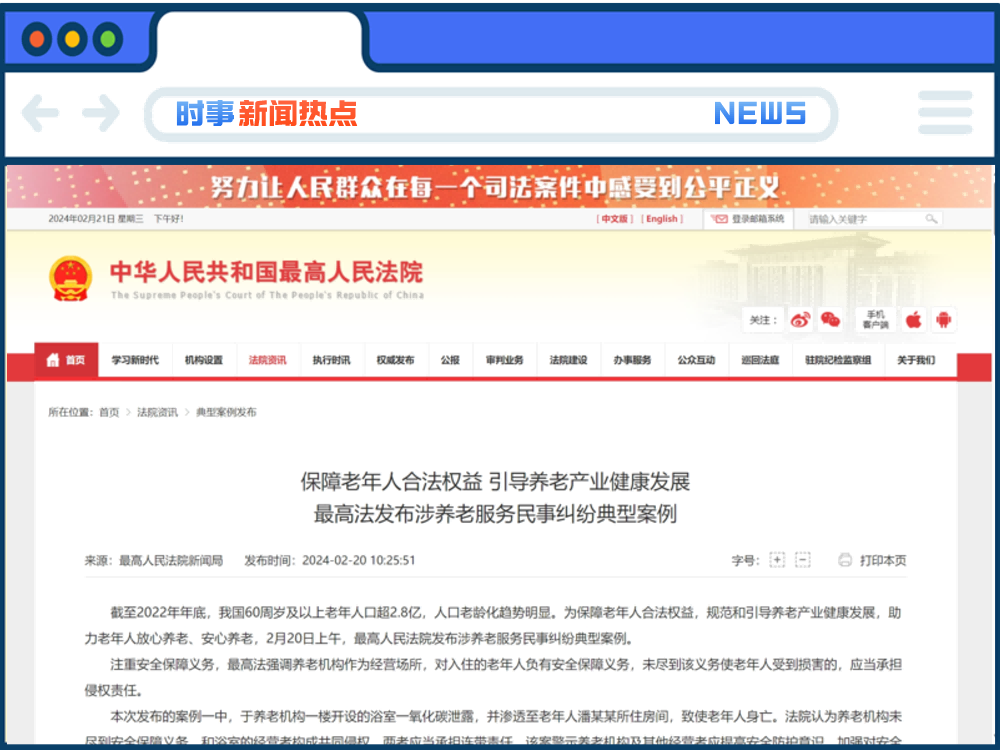Open the WeChat follow icon
The image size is (1000, 750).
click(x=831, y=320)
